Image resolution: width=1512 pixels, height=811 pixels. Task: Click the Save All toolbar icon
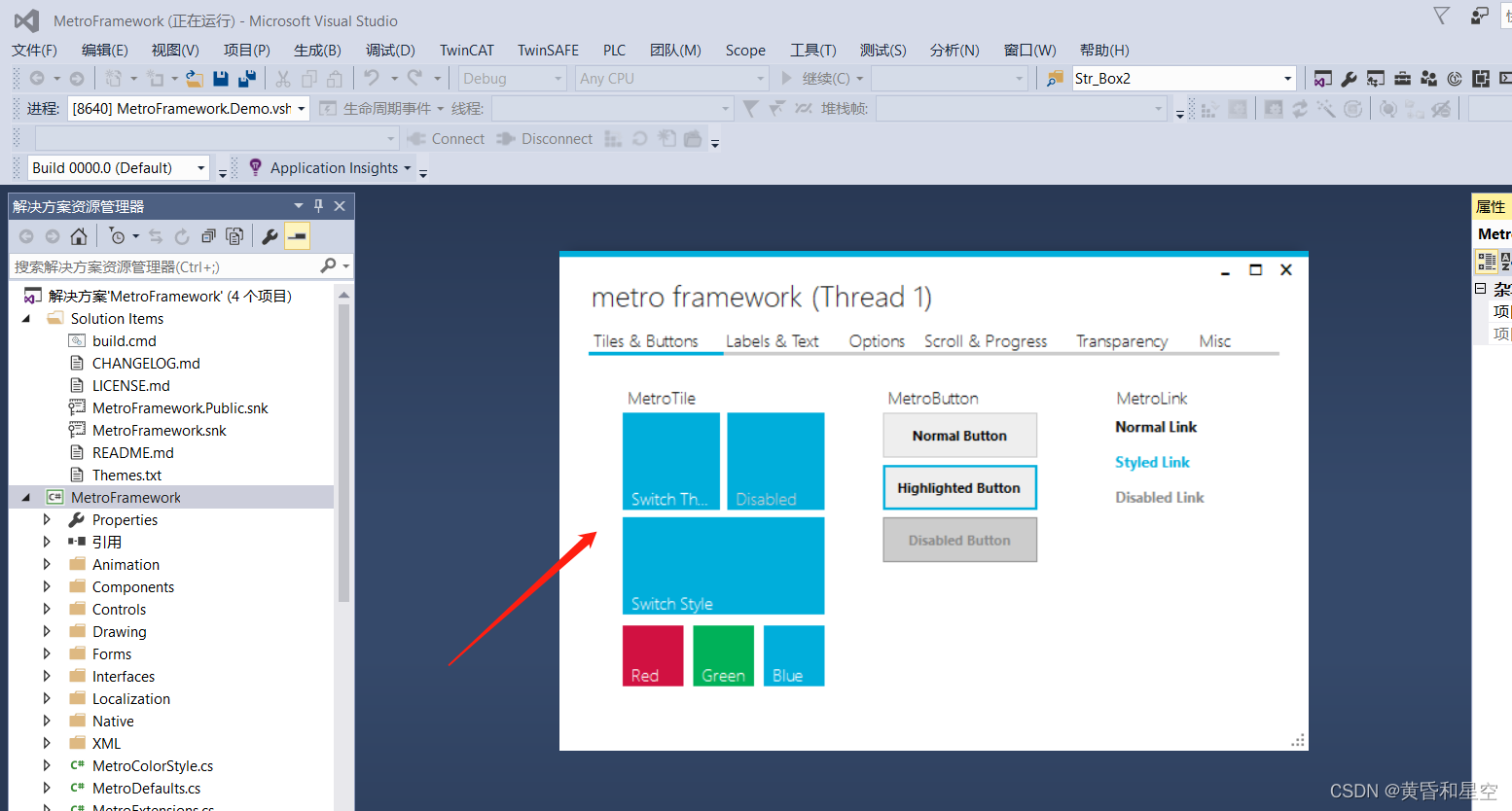tap(247, 79)
